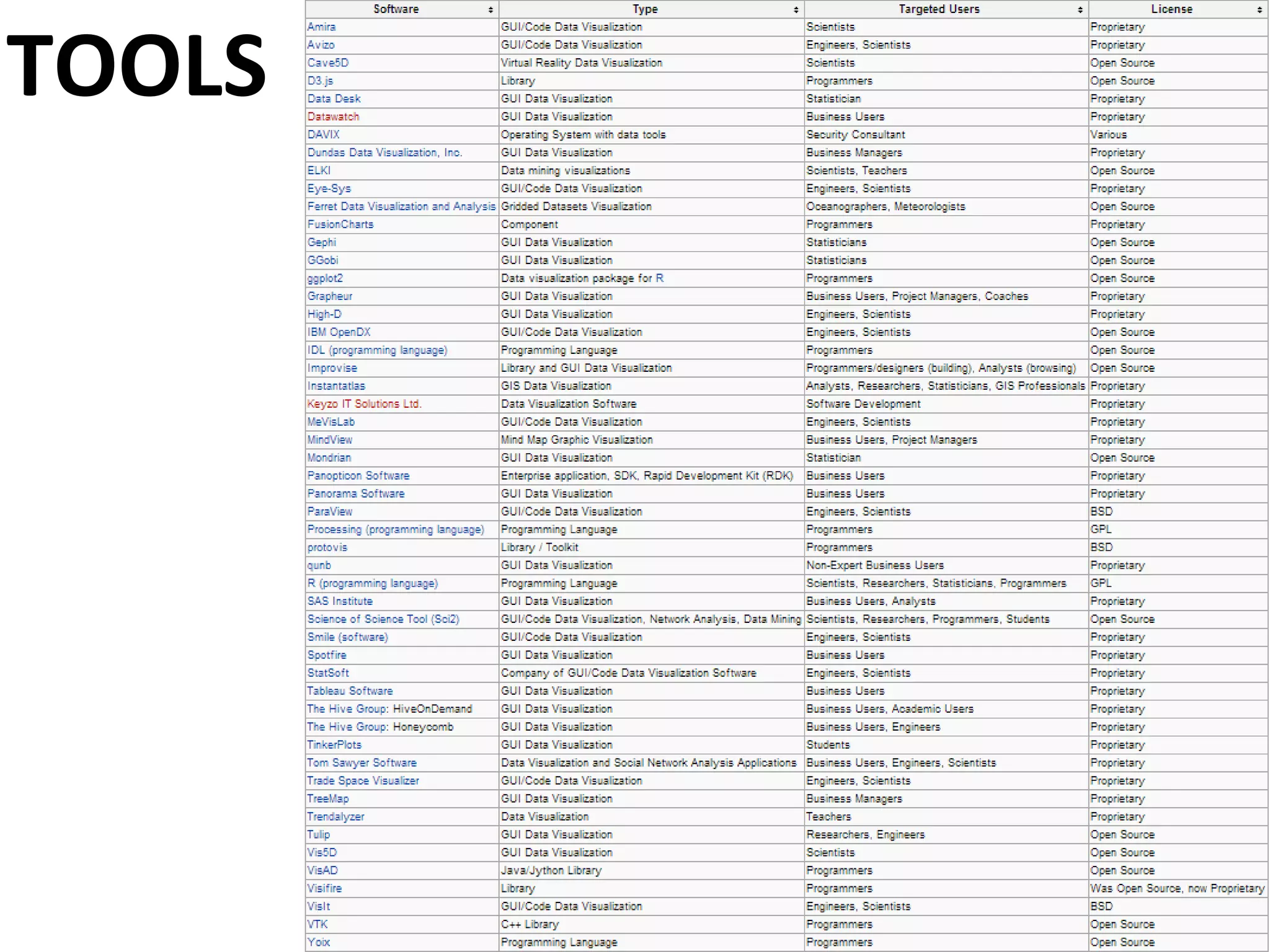Open the ParaView link
Viewport: 1270px width, 952px height.
click(330, 513)
